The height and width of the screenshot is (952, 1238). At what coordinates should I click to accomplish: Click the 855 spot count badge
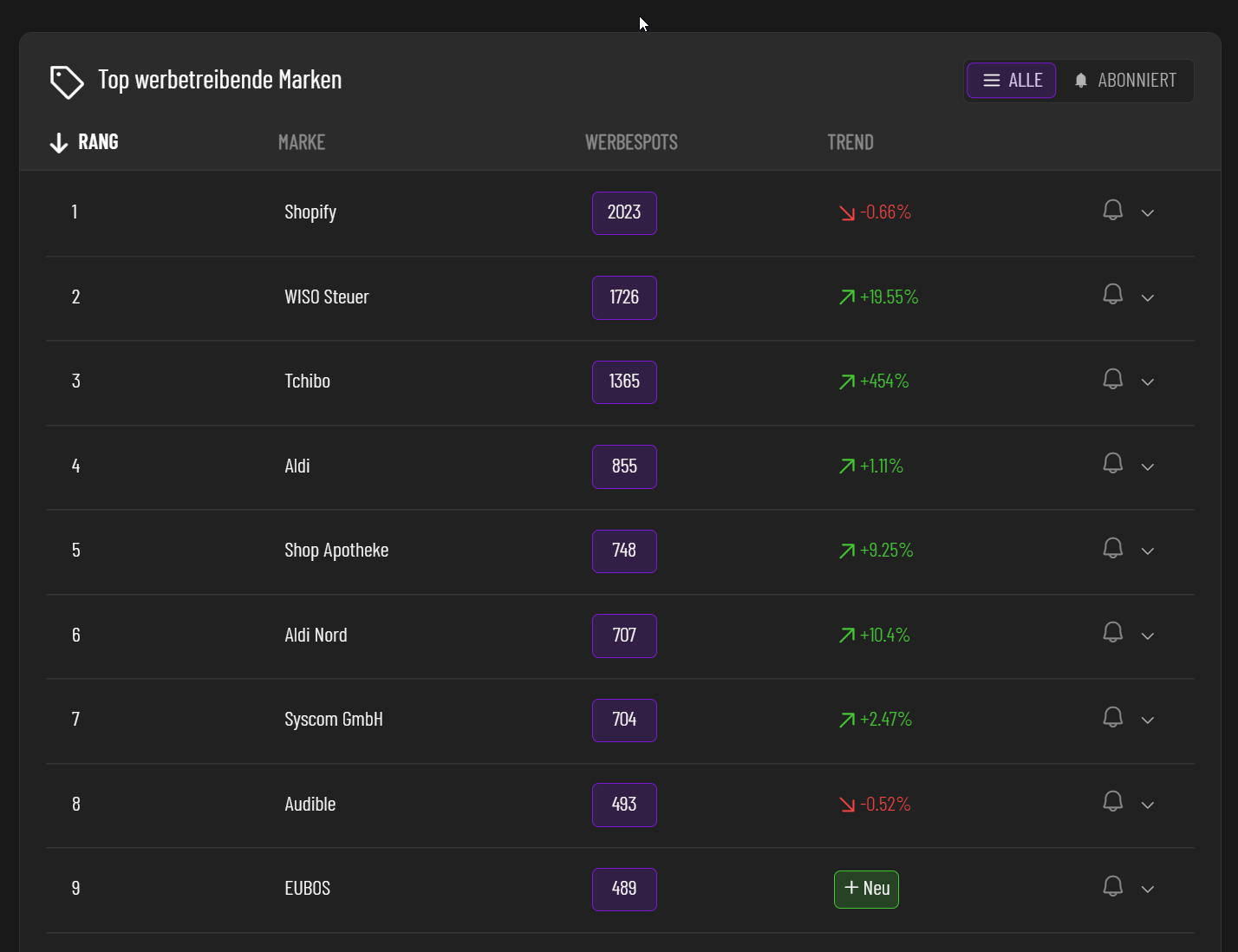624,466
